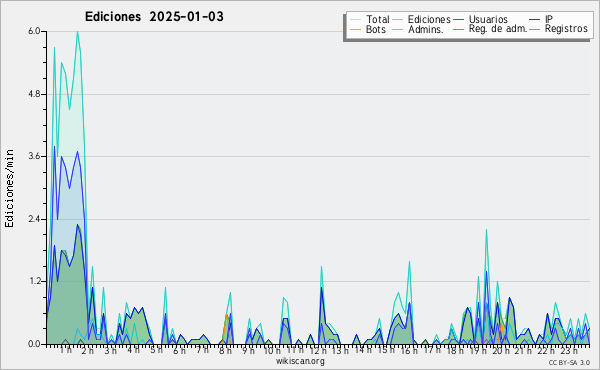Click the orange Bots spike near 8 h

click(x=226, y=315)
